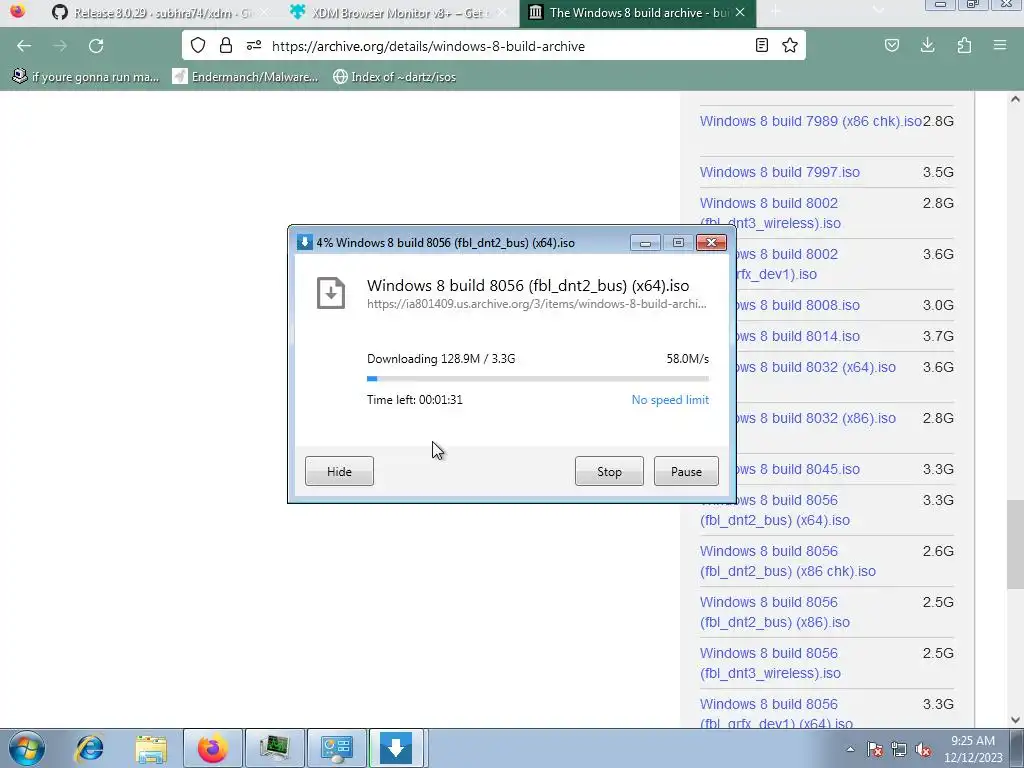
Task: Show hidden system tray icons
Action: (x=850, y=749)
